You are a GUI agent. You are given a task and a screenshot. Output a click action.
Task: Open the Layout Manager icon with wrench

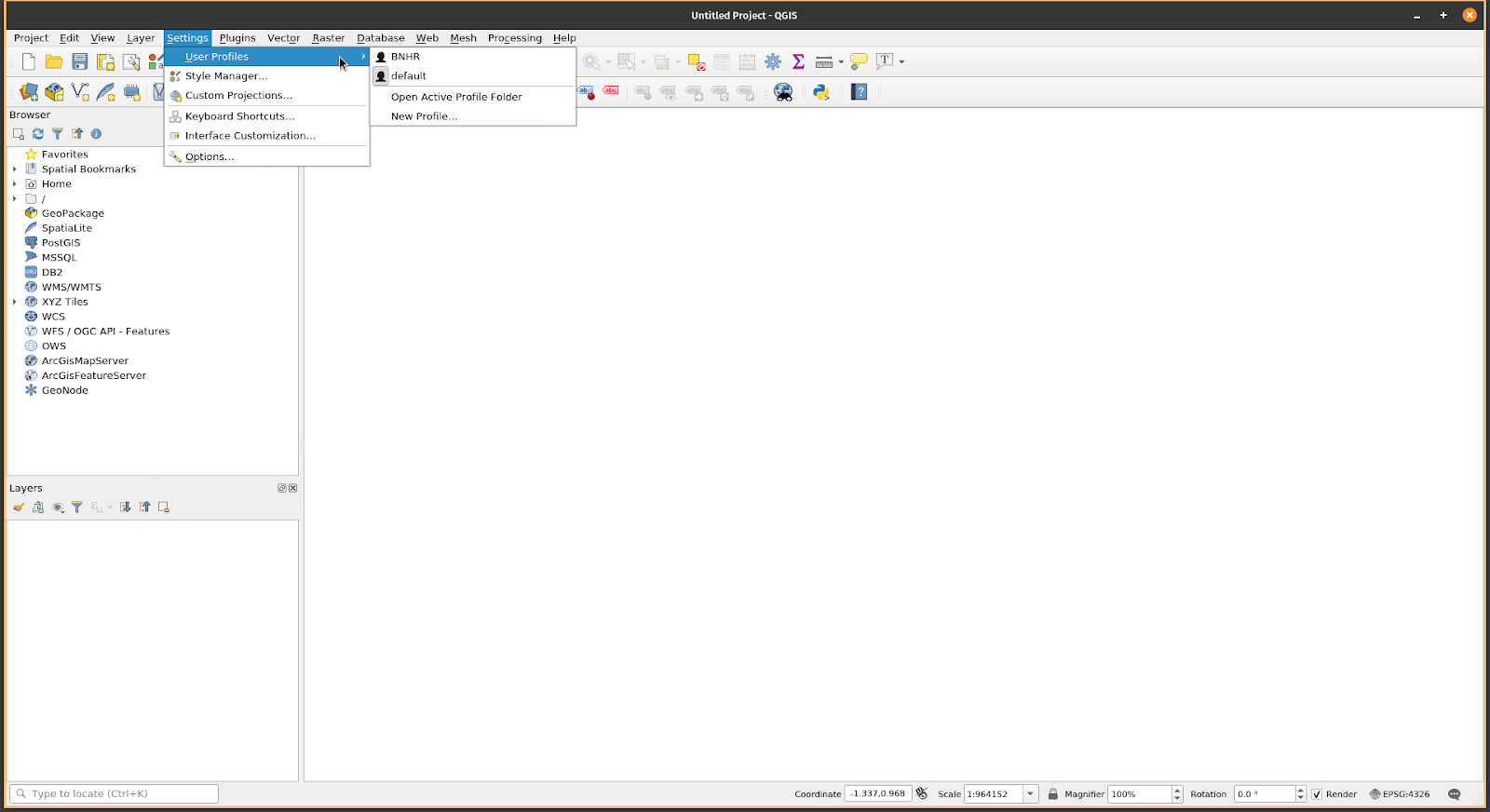(x=131, y=61)
